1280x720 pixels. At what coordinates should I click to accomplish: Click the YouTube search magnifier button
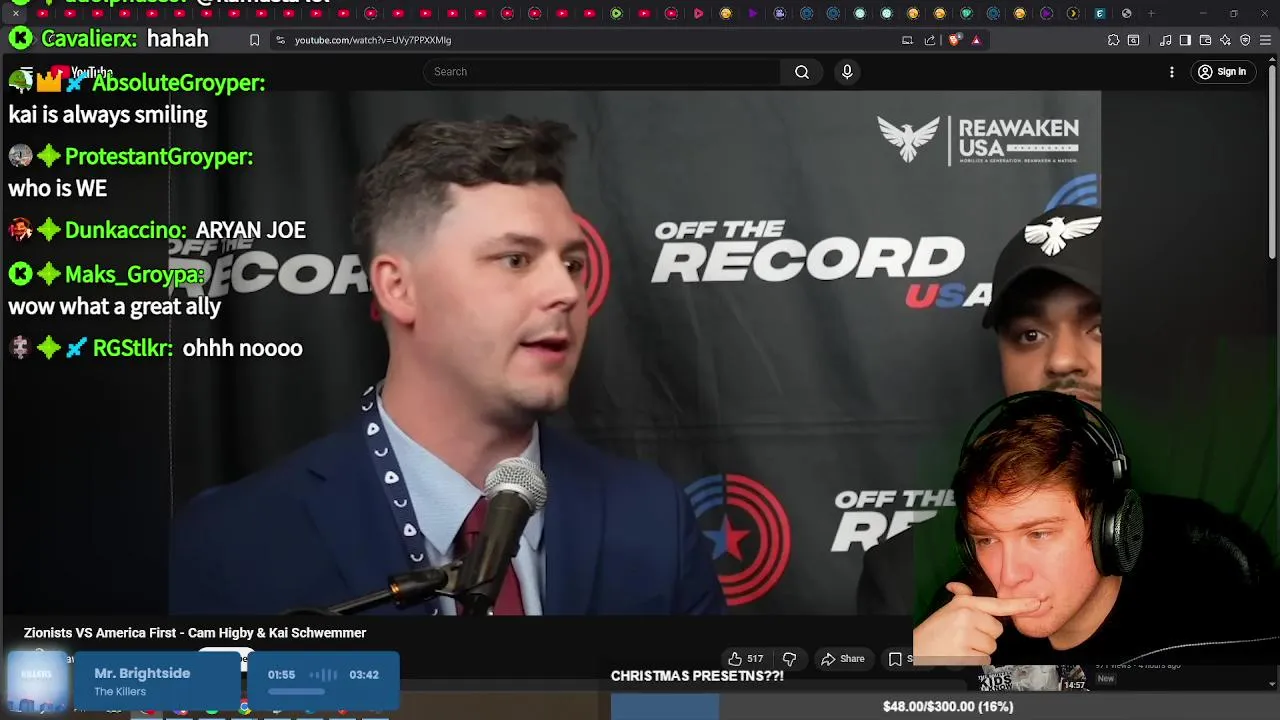coord(802,72)
